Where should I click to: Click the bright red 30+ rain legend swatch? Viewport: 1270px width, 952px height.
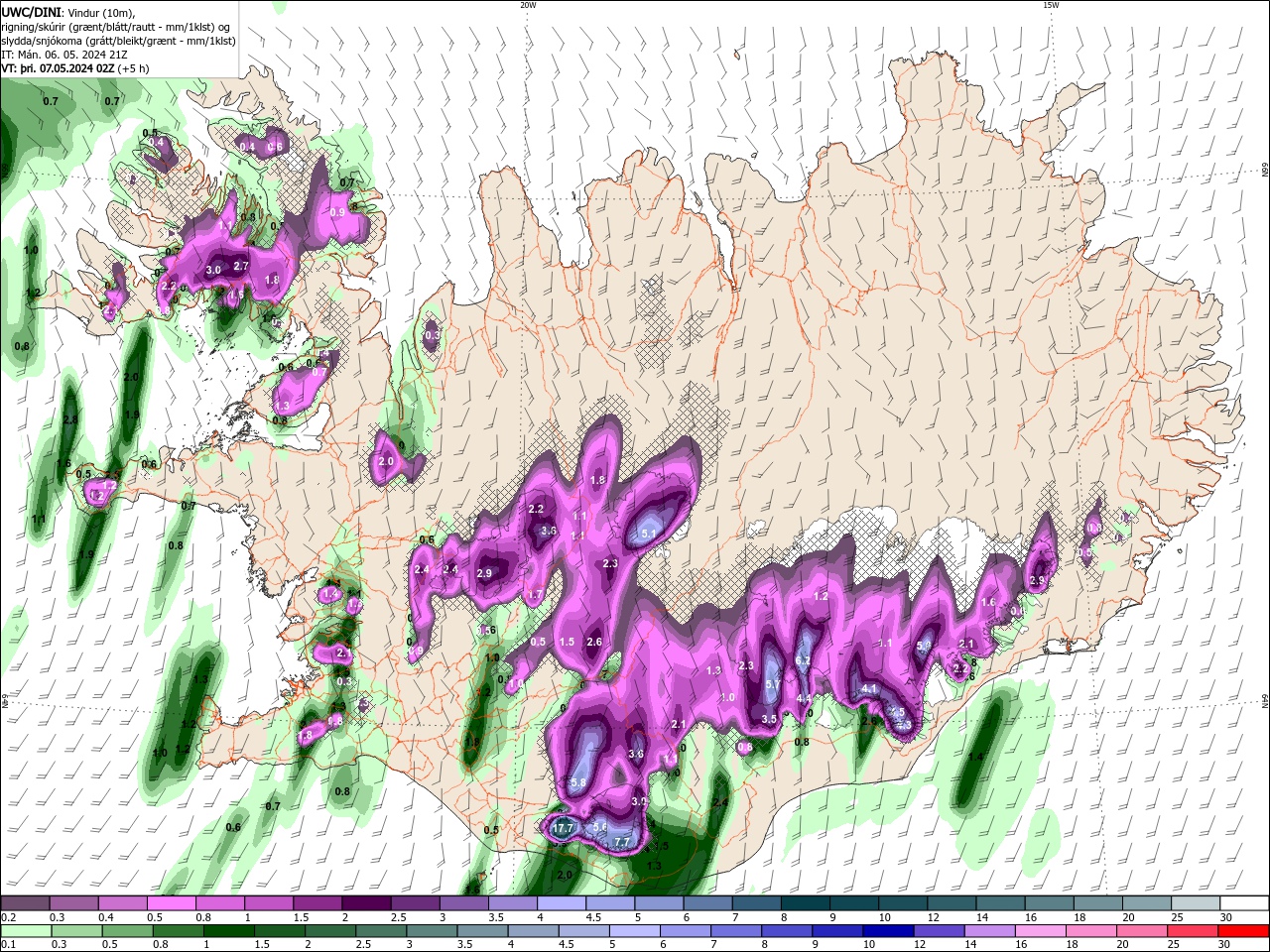click(x=1245, y=930)
